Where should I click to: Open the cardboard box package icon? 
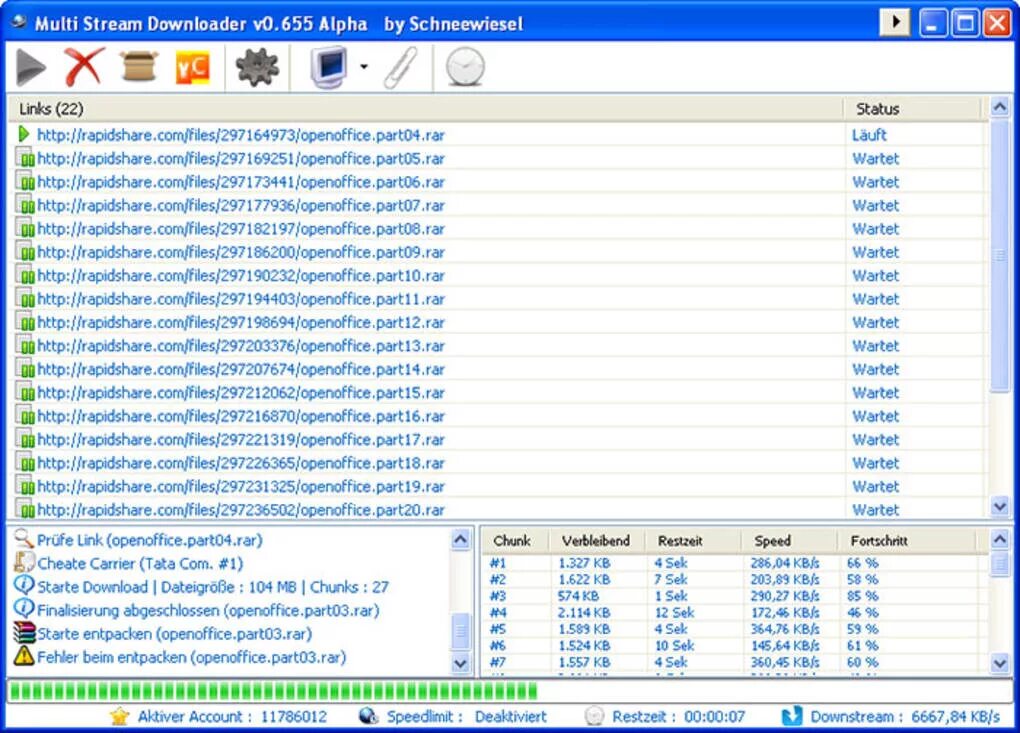(x=139, y=67)
